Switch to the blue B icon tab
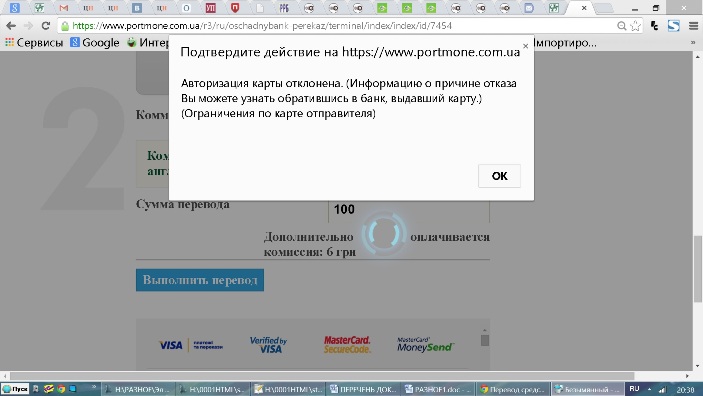This screenshot has height=396, width=703. 137,8
